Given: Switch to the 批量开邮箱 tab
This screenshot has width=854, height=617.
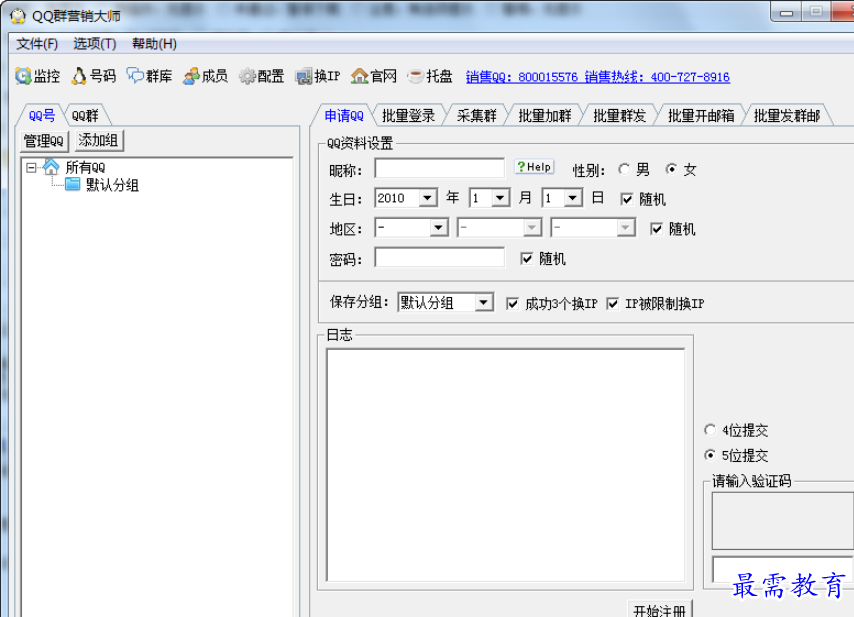Looking at the screenshot, I should (701, 116).
